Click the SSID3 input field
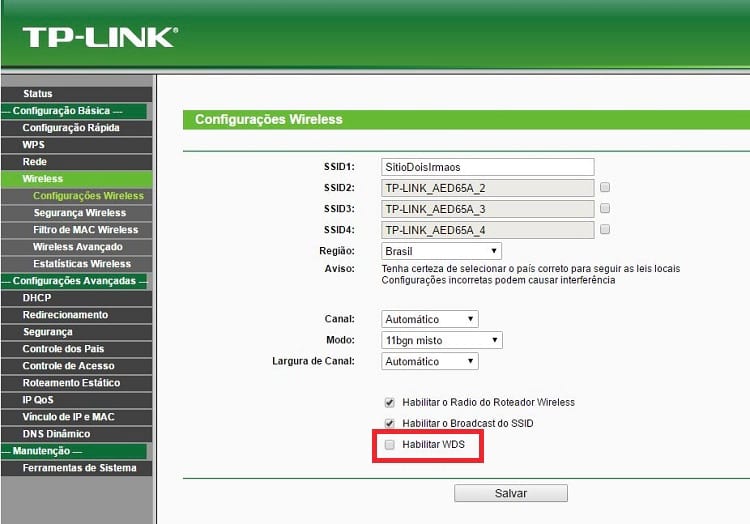Screen dimensions: 750x524 pos(487,209)
